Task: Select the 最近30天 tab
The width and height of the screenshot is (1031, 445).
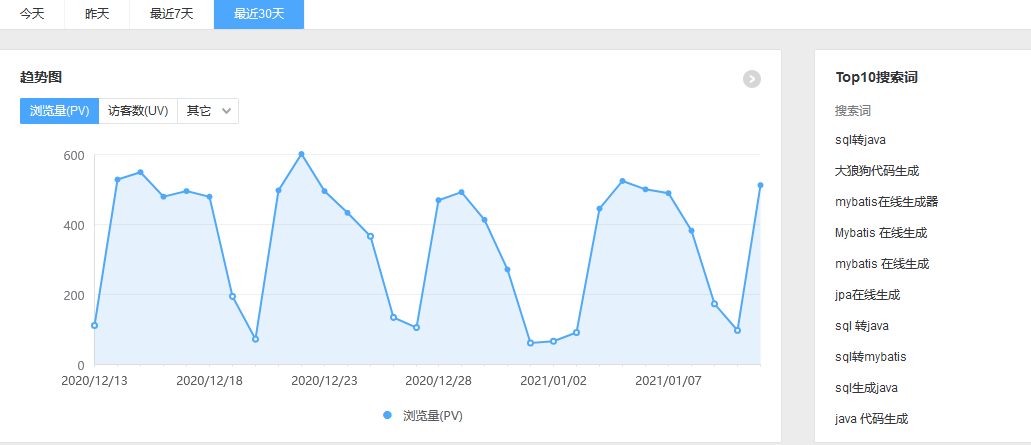Action: [x=258, y=14]
